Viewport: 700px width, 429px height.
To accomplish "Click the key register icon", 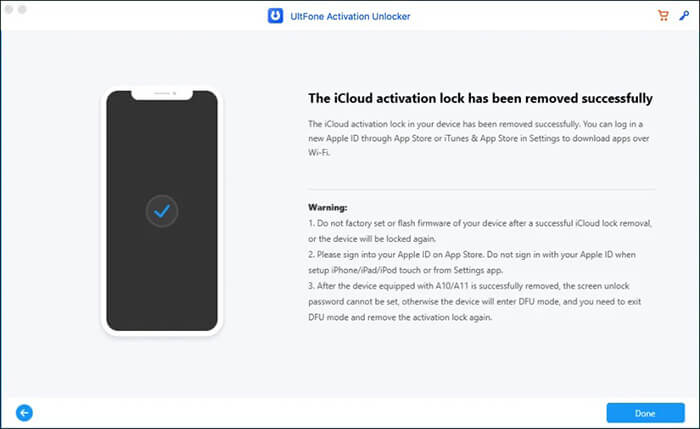I will (684, 16).
